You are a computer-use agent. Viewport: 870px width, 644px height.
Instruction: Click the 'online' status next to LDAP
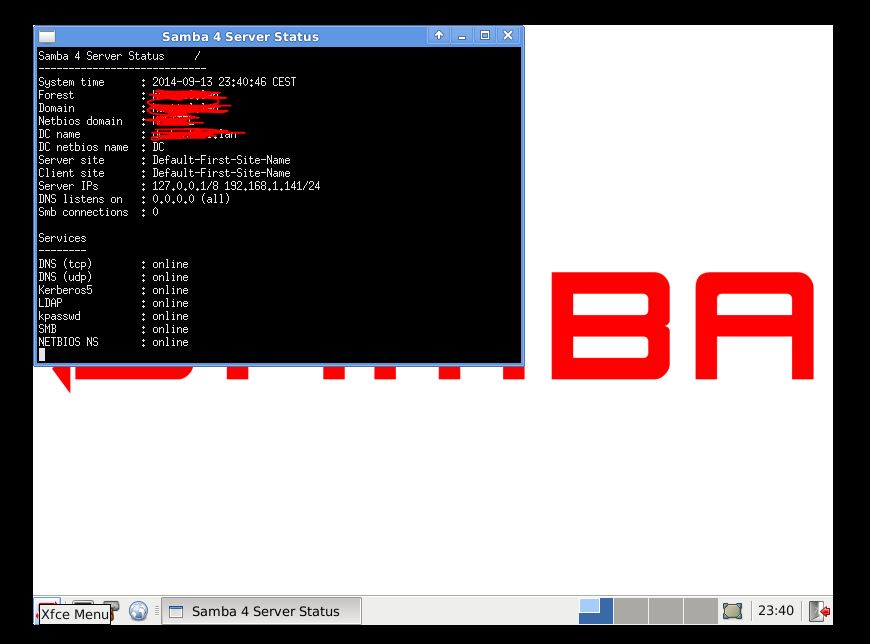(x=170, y=303)
